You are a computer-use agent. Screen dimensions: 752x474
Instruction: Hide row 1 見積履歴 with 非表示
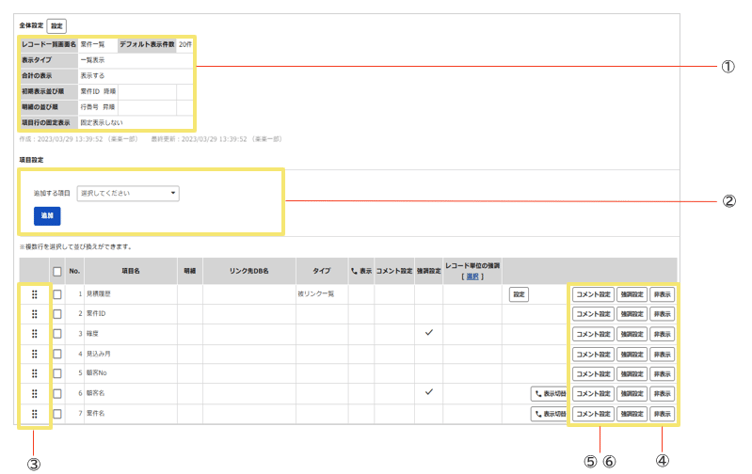point(662,295)
